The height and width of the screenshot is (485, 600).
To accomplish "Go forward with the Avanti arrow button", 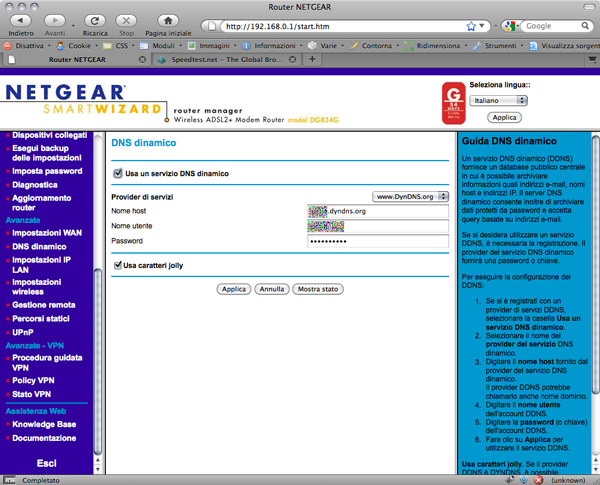I will tap(55, 21).
